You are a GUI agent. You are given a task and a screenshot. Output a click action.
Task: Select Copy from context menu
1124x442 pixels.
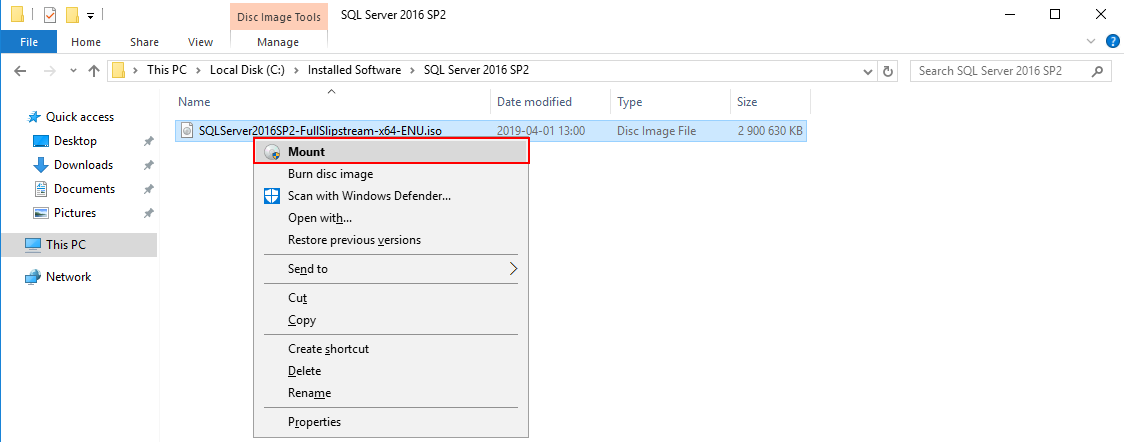pyautogui.click(x=391, y=320)
